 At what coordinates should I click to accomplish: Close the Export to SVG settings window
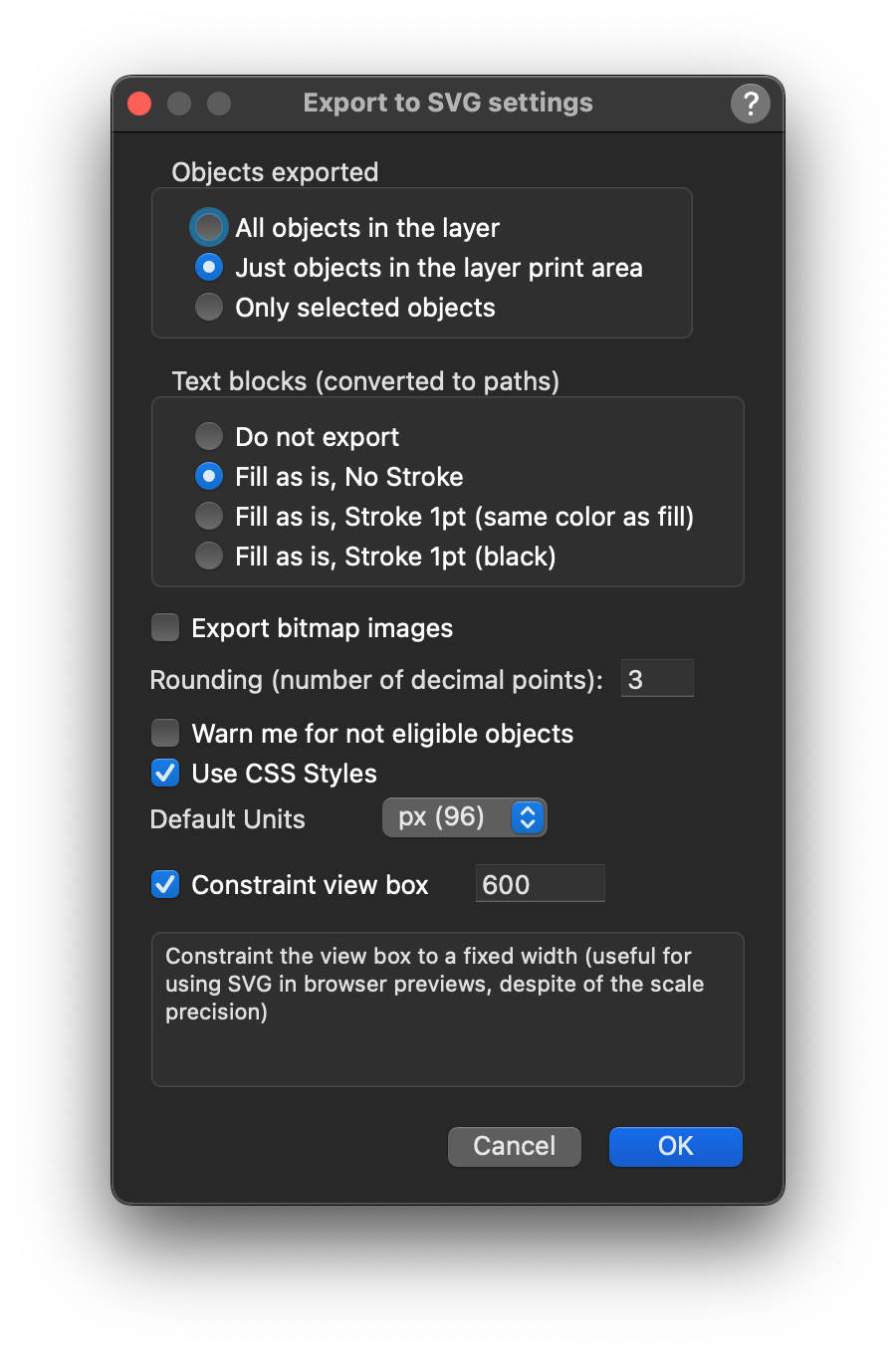click(138, 103)
